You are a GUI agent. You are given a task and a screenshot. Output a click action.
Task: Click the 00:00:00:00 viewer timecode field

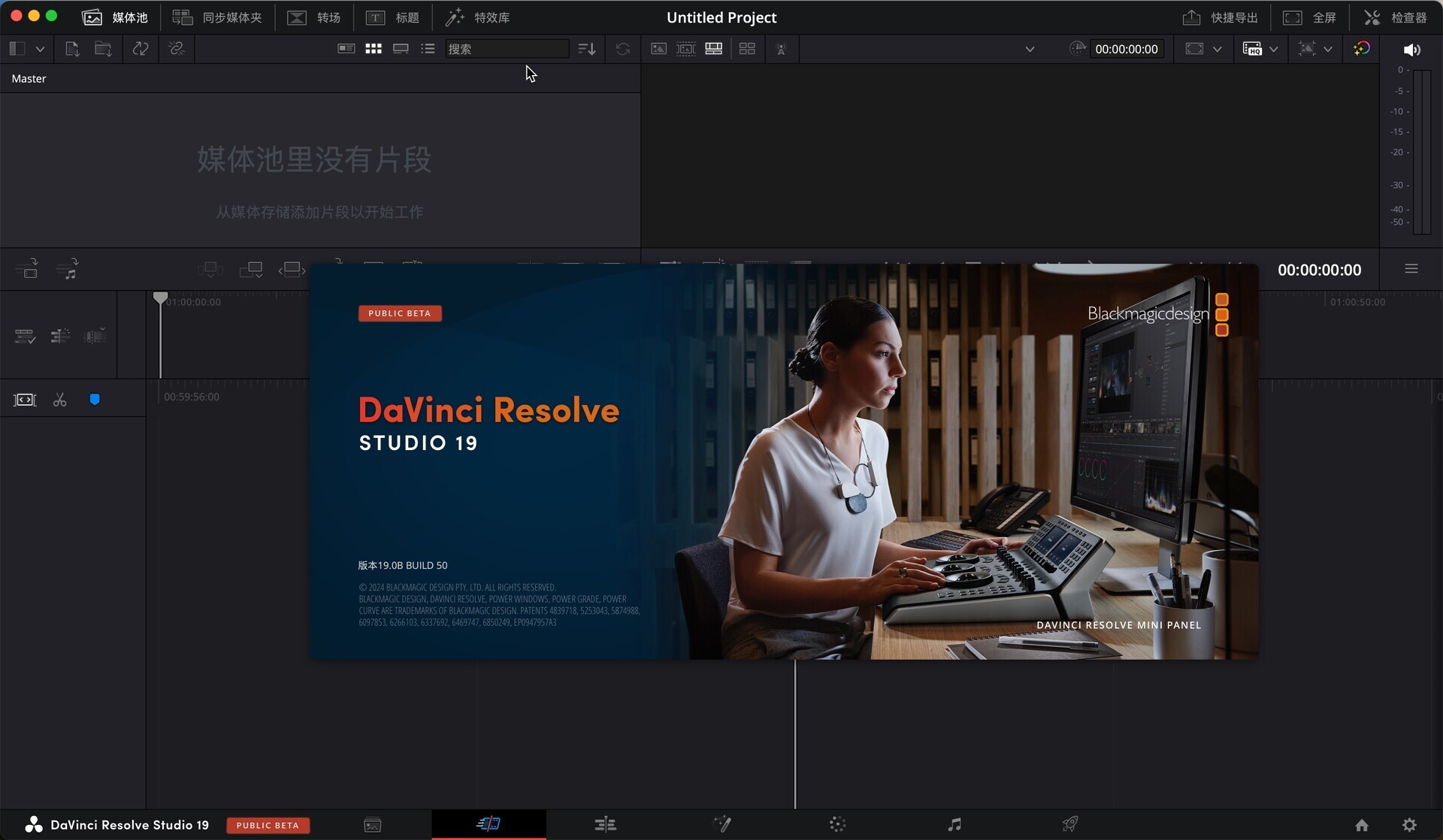click(1126, 49)
